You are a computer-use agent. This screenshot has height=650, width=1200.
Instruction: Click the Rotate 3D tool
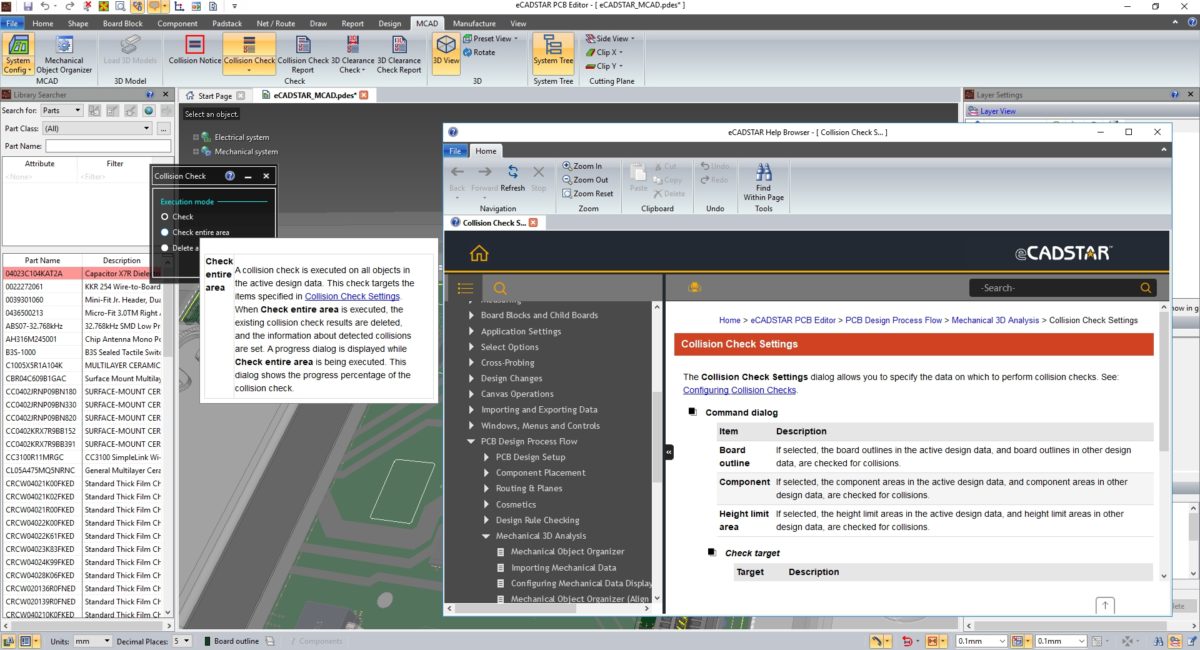tap(478, 52)
